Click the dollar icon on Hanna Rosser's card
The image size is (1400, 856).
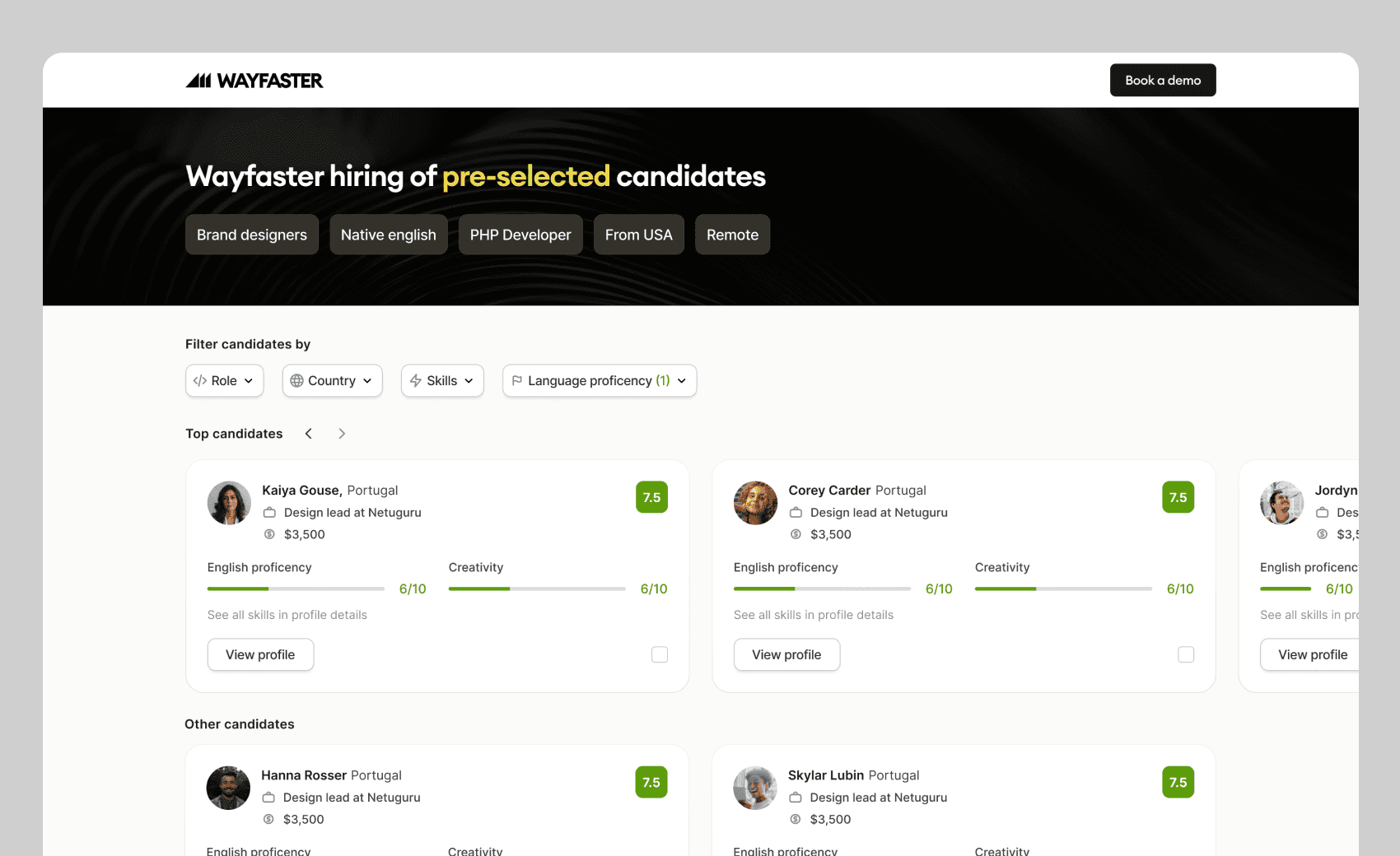[268, 819]
